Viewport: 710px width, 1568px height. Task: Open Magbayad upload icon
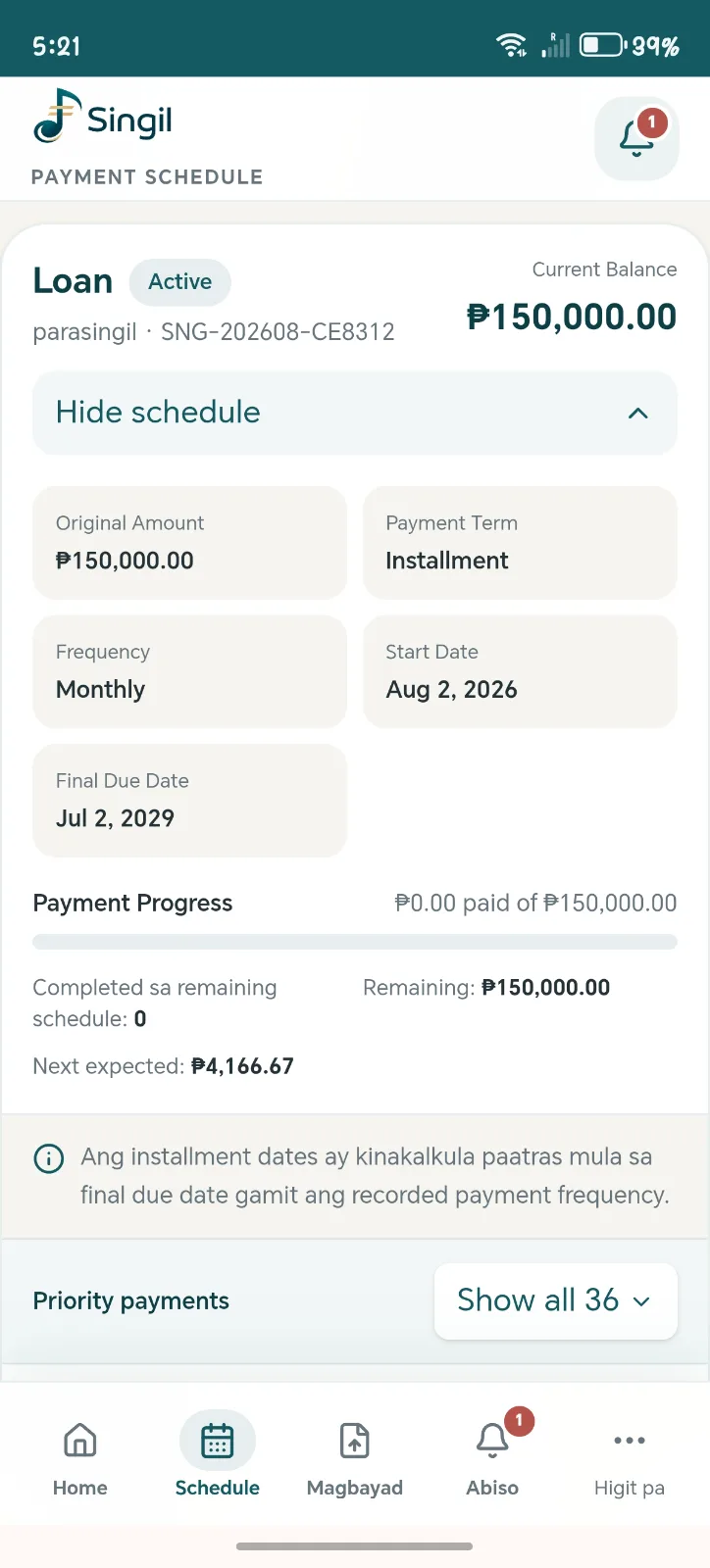pos(355,1441)
